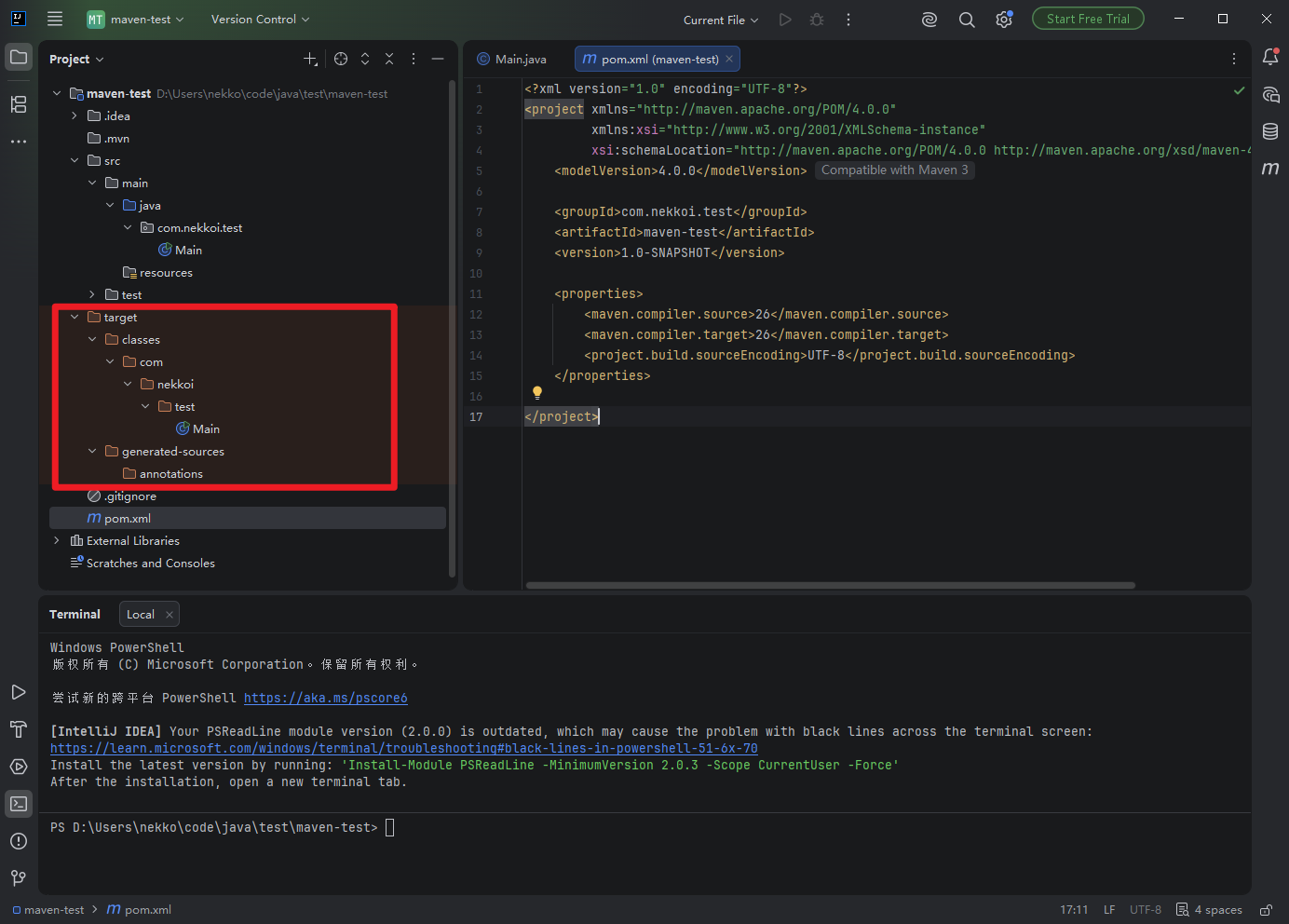Expand External Libraries node
1289x924 pixels.
(57, 540)
